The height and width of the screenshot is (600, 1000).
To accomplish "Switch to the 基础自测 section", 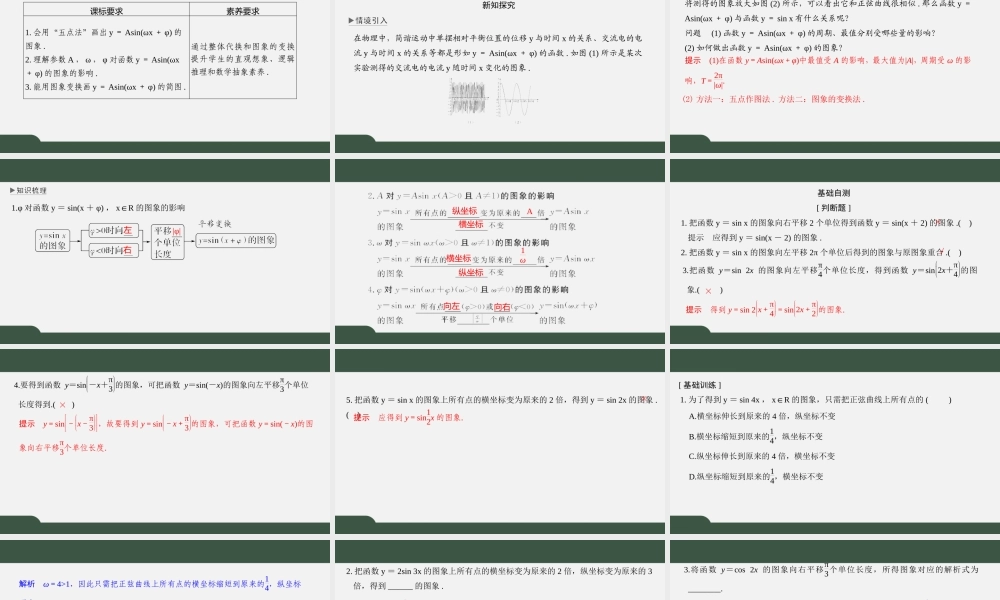I will pyautogui.click(x=832, y=193).
